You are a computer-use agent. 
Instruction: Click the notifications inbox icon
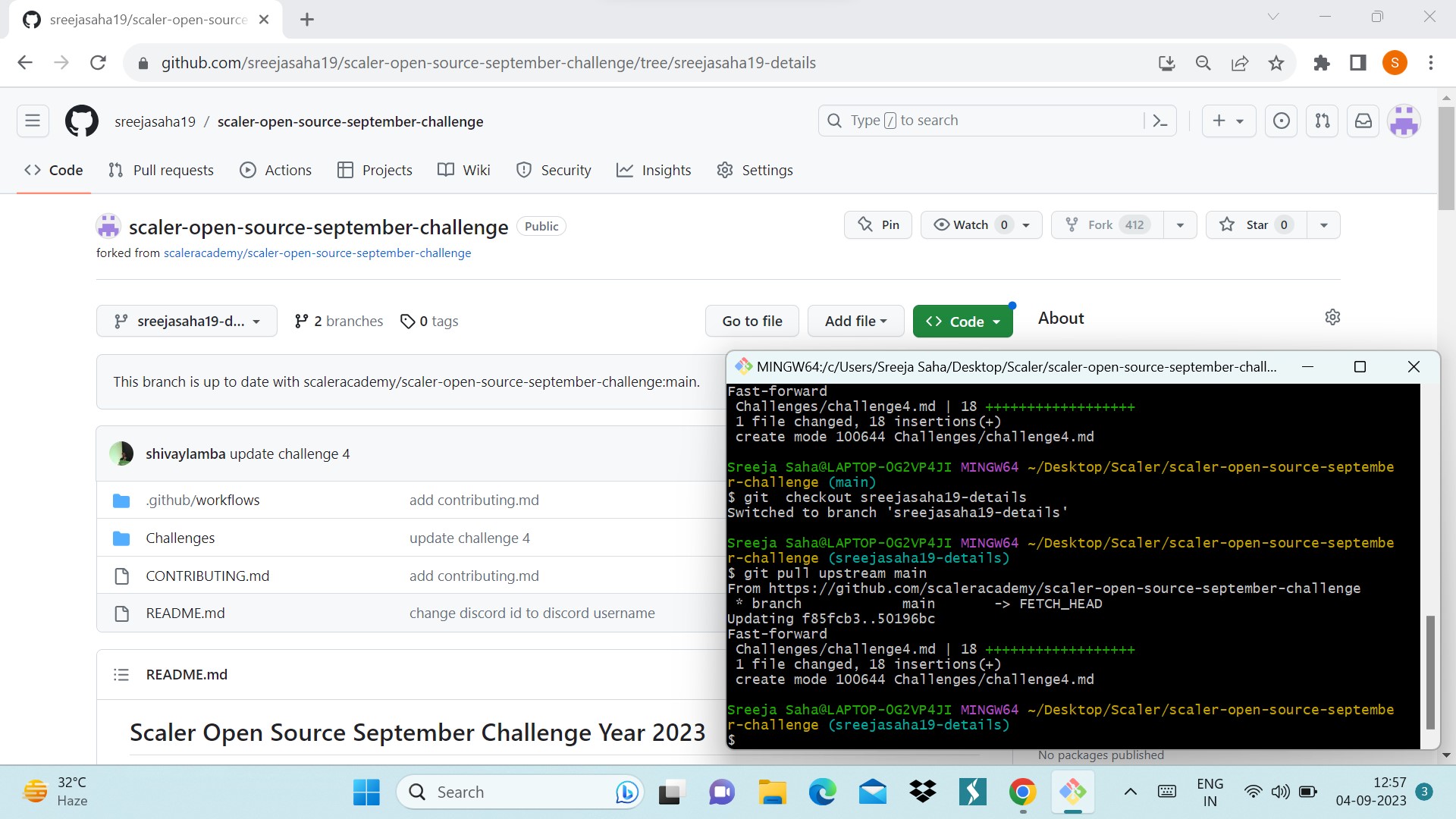[x=1362, y=121]
